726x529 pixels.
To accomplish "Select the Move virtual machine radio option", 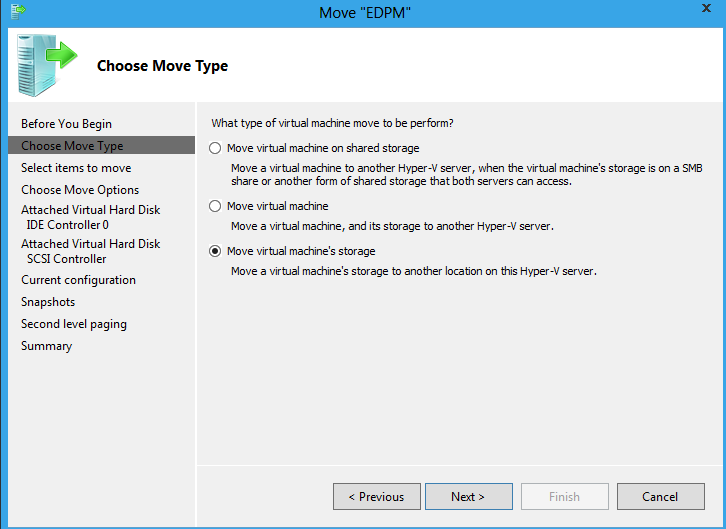I will (215, 206).
